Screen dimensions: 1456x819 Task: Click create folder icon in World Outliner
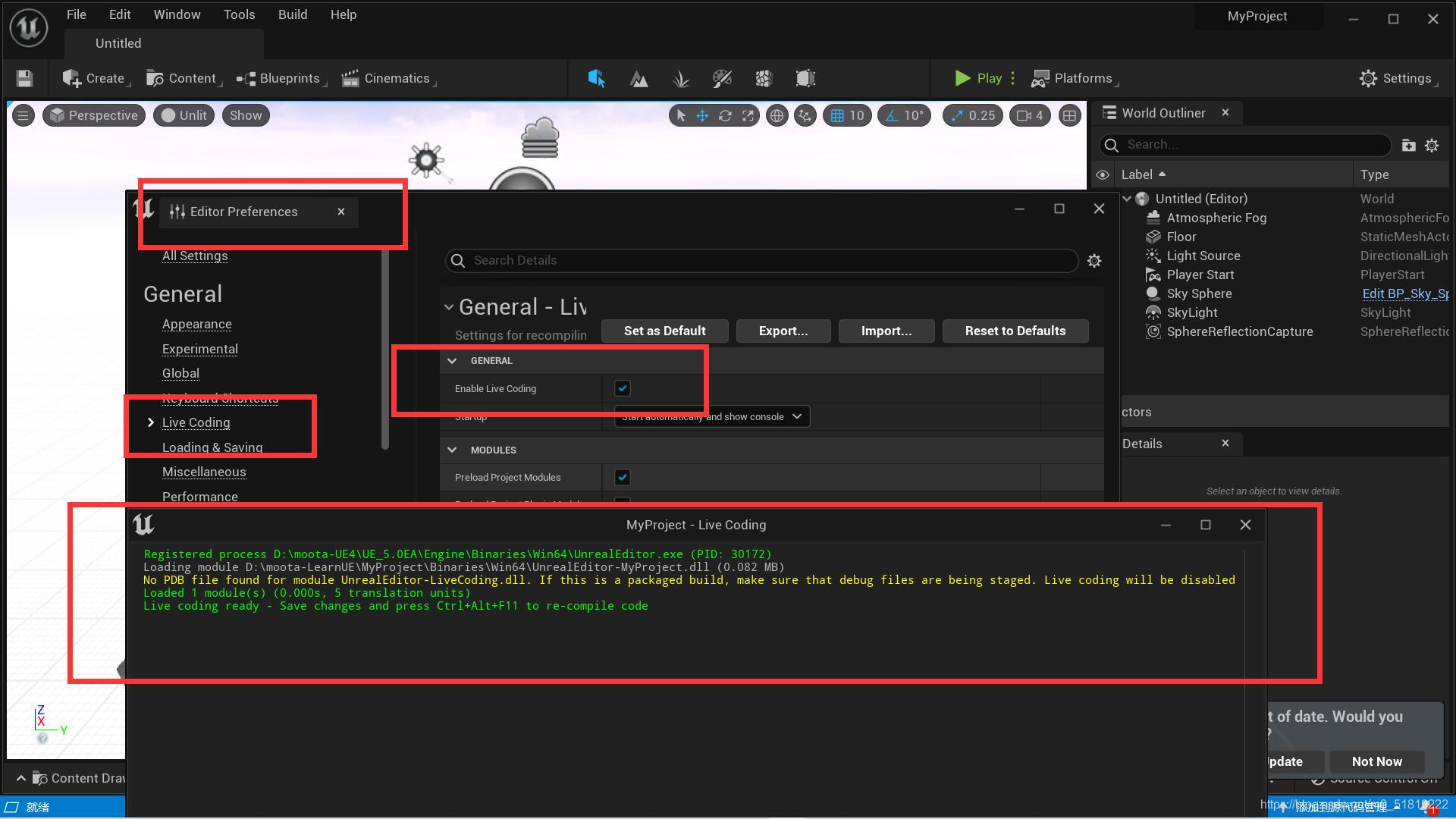pyautogui.click(x=1408, y=146)
